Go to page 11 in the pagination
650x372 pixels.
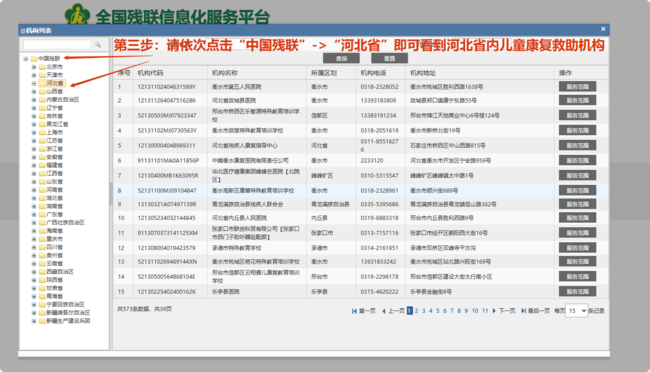(x=485, y=311)
